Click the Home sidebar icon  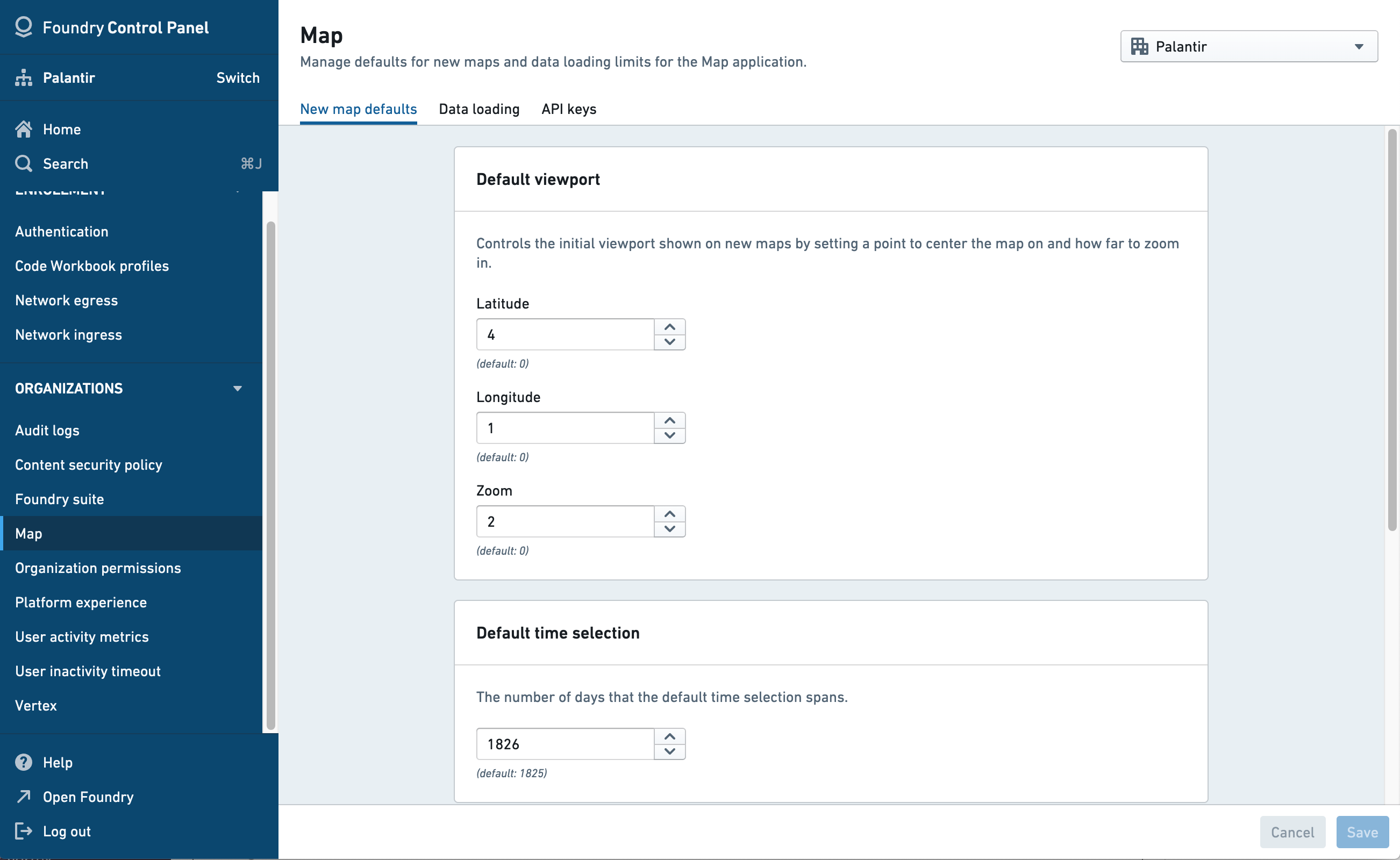[x=23, y=128]
